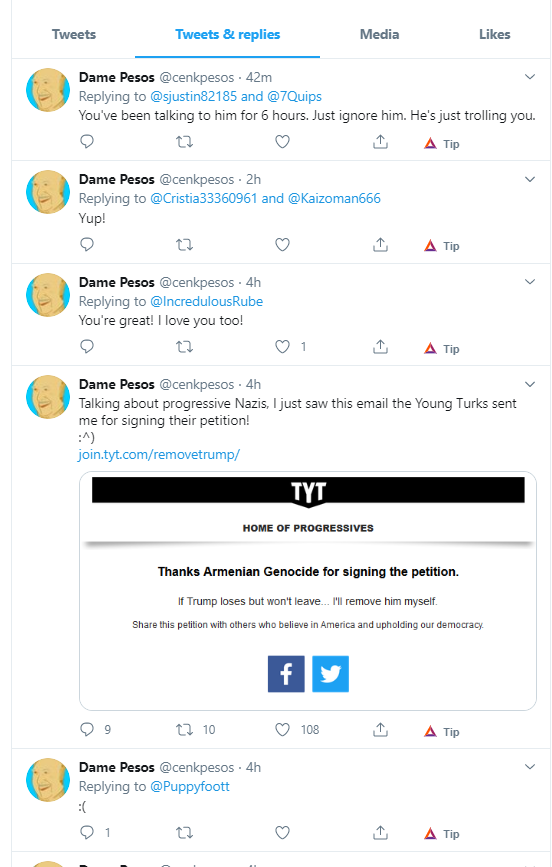This screenshot has height=867, width=552.
Task: Like the ':(' reply to @Puppyfoott
Action: click(283, 832)
